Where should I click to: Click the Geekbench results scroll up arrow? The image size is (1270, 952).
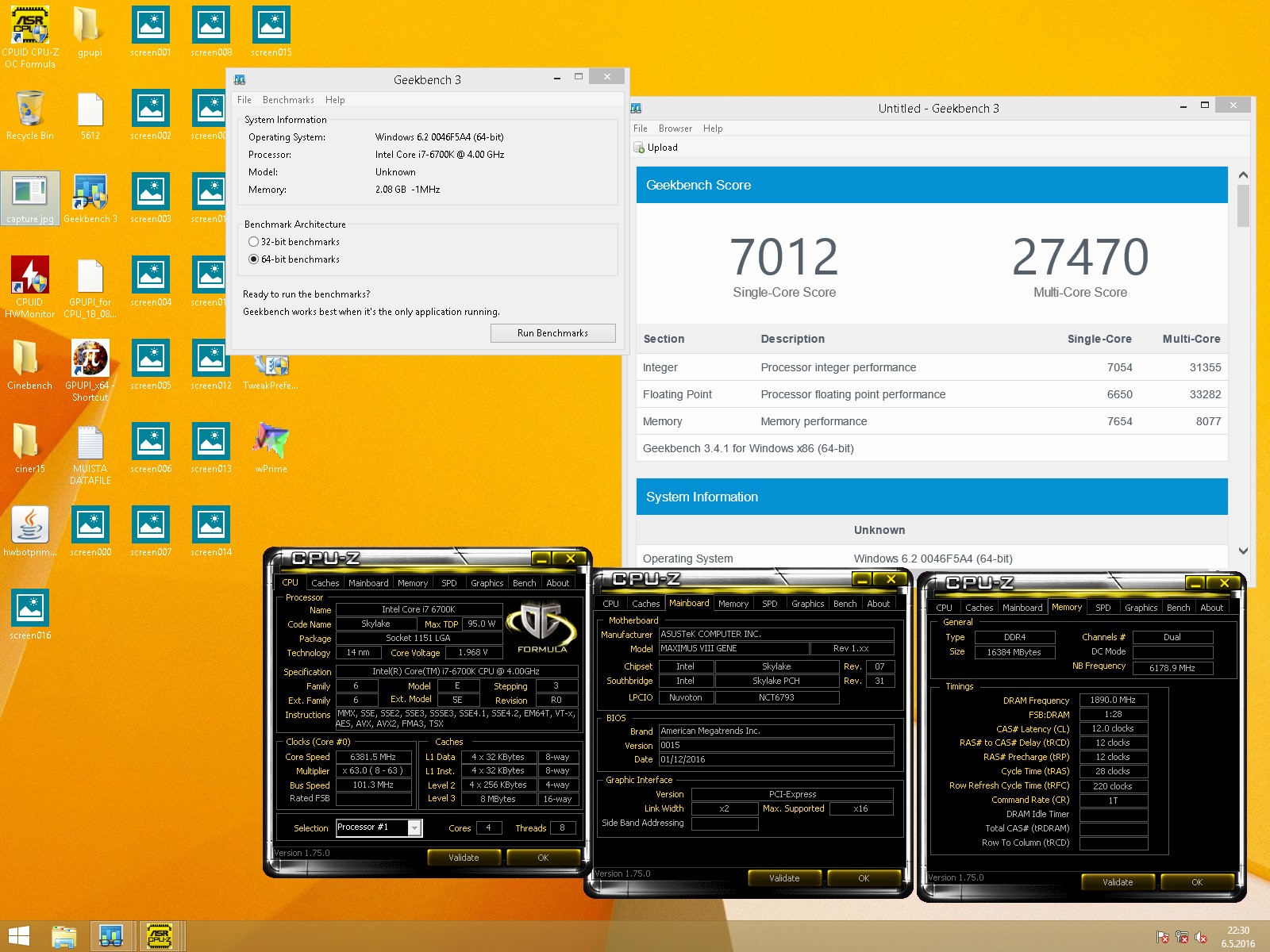[x=1243, y=175]
